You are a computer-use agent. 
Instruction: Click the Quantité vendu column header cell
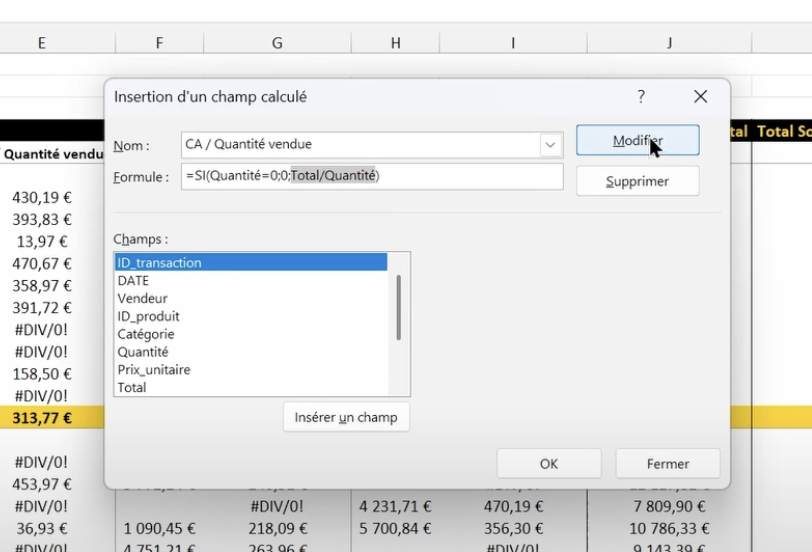click(x=52, y=154)
